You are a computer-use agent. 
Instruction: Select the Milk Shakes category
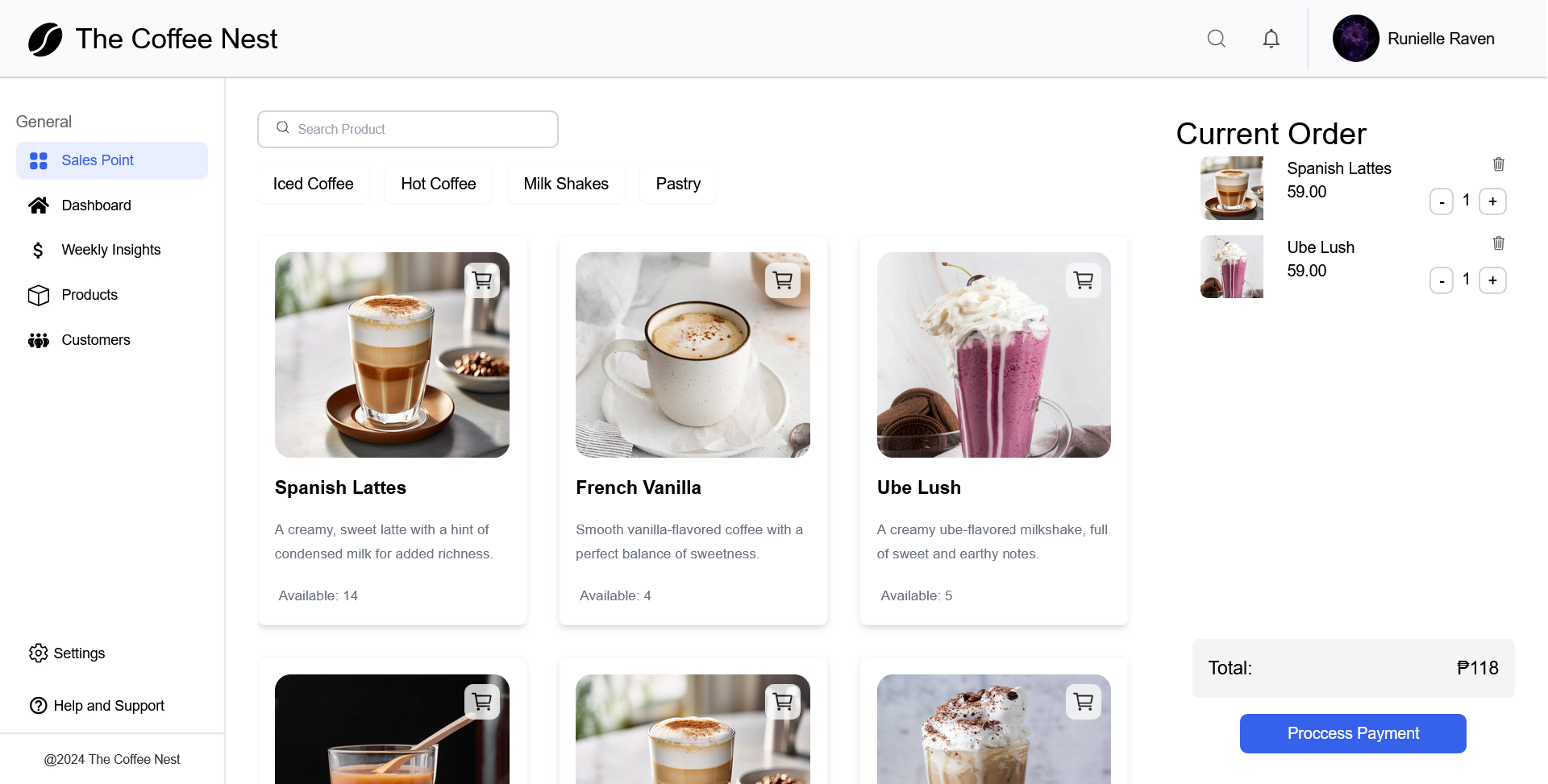click(x=566, y=184)
